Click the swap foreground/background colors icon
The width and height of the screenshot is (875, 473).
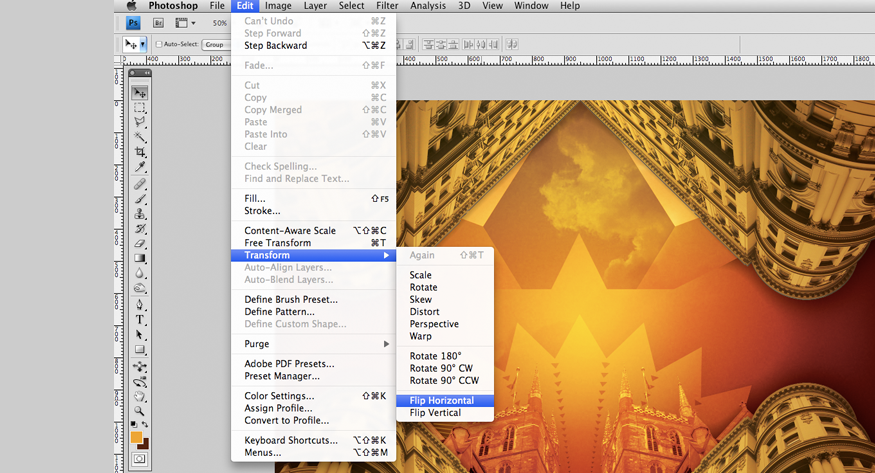(145, 424)
